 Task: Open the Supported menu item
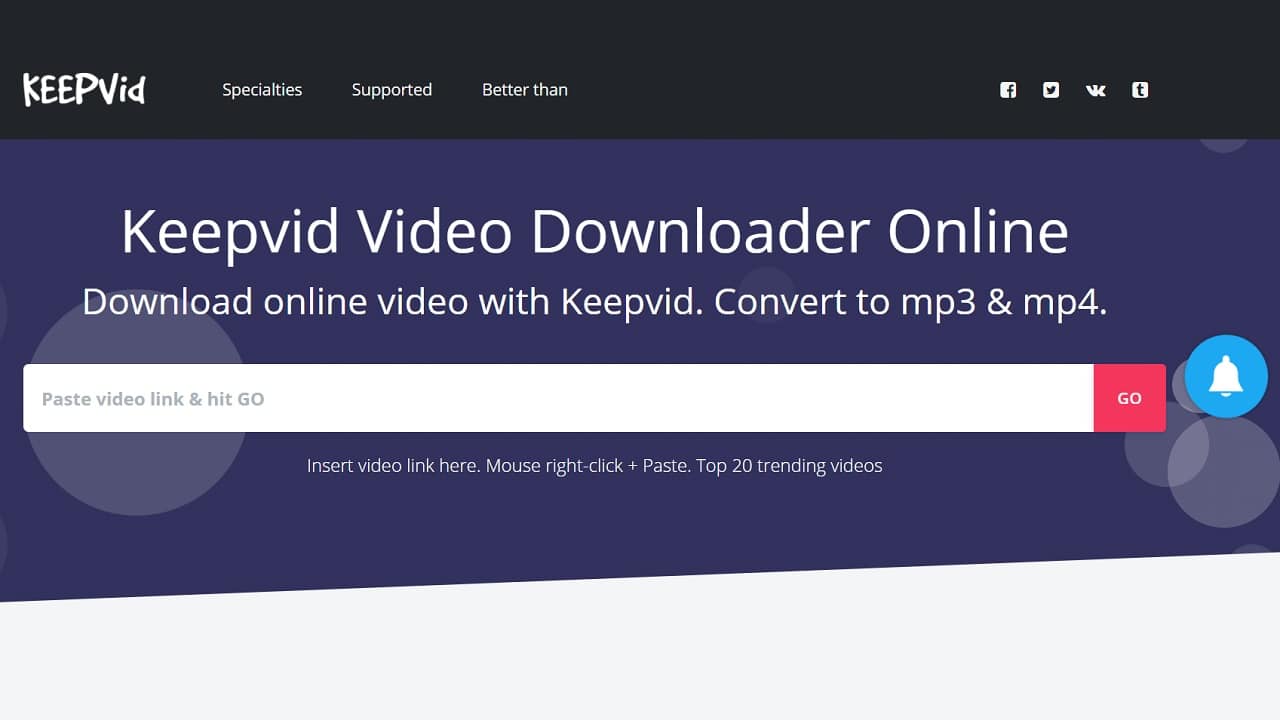tap(392, 90)
